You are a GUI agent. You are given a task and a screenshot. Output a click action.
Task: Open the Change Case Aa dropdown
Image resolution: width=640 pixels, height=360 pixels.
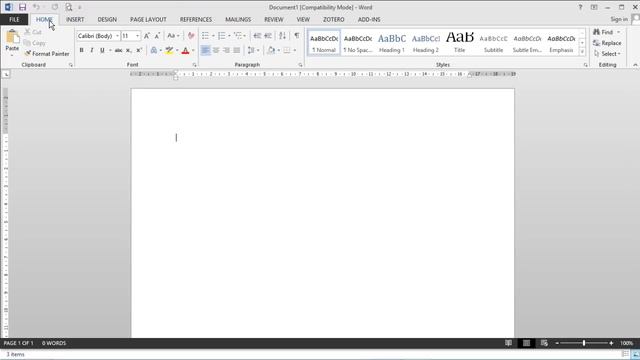[x=173, y=36]
